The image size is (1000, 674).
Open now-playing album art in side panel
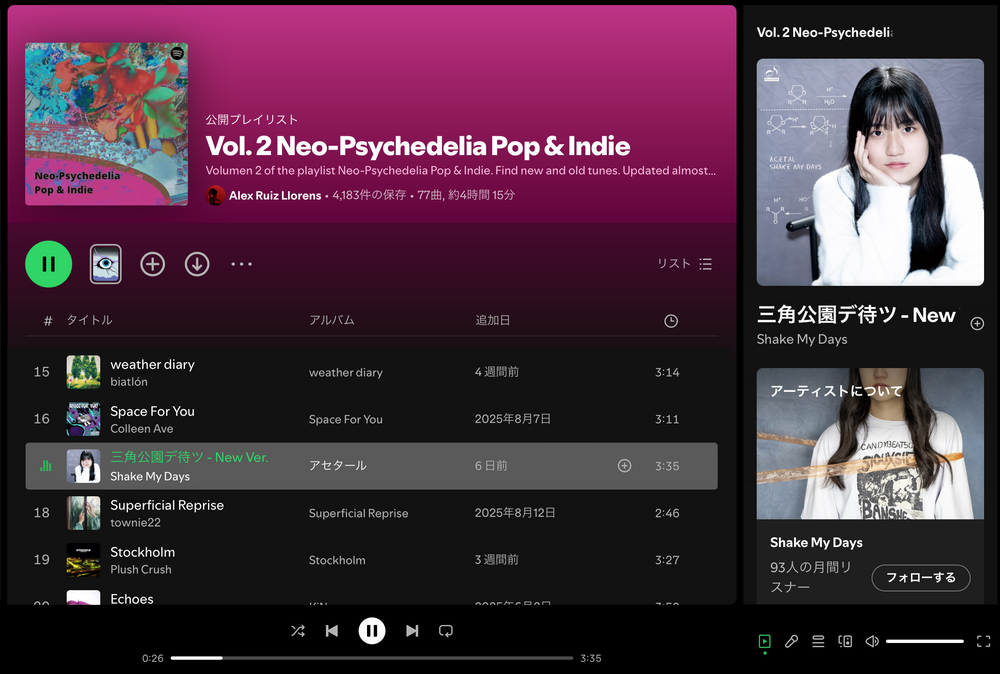click(x=870, y=172)
